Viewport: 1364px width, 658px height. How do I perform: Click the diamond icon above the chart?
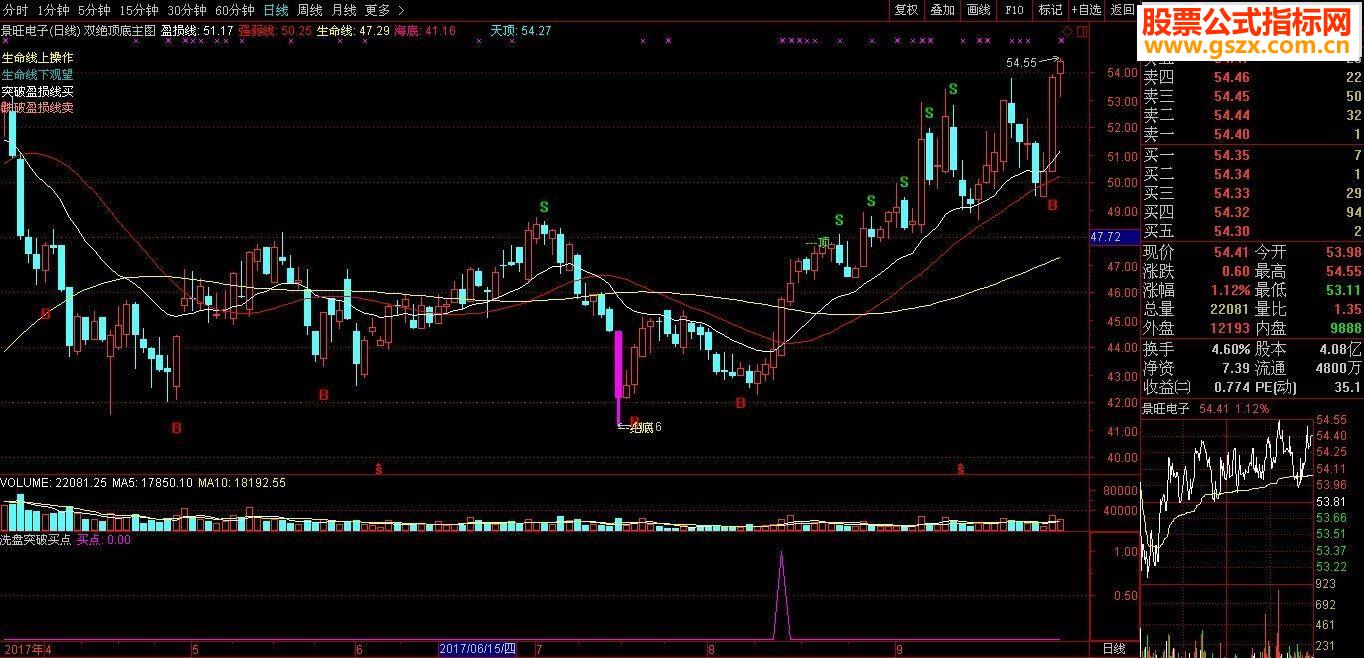click(1067, 32)
